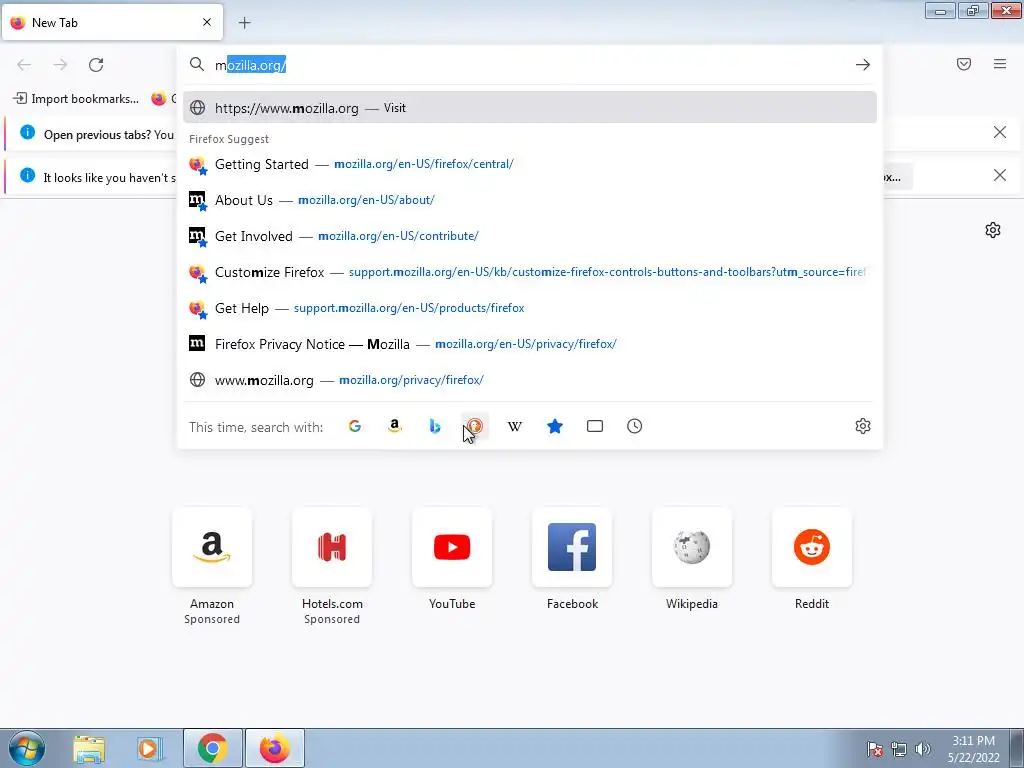Image resolution: width=1024 pixels, height=768 pixels.
Task: Open the Get Help suggestion
Action: coord(530,308)
